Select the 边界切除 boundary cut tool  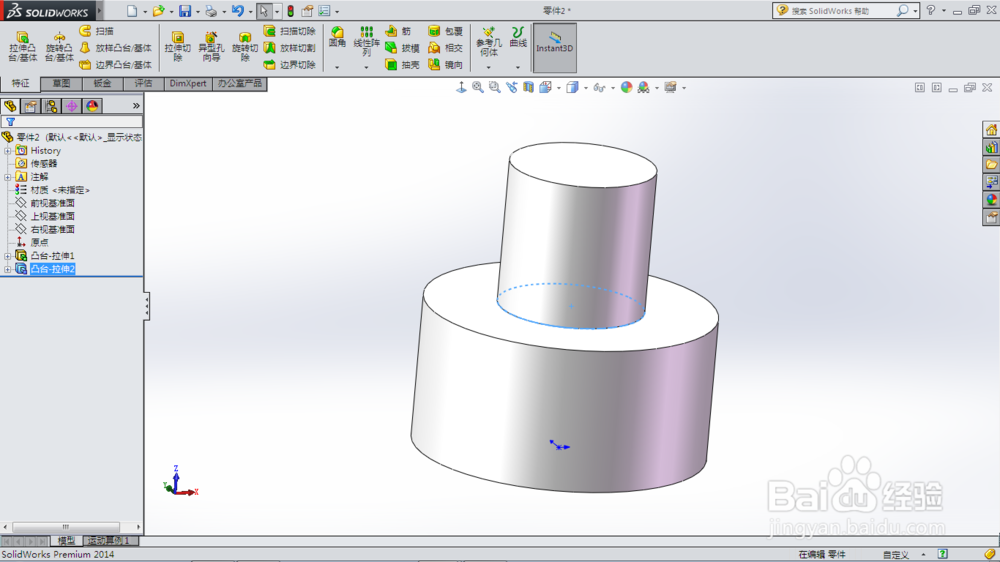click(x=290, y=64)
